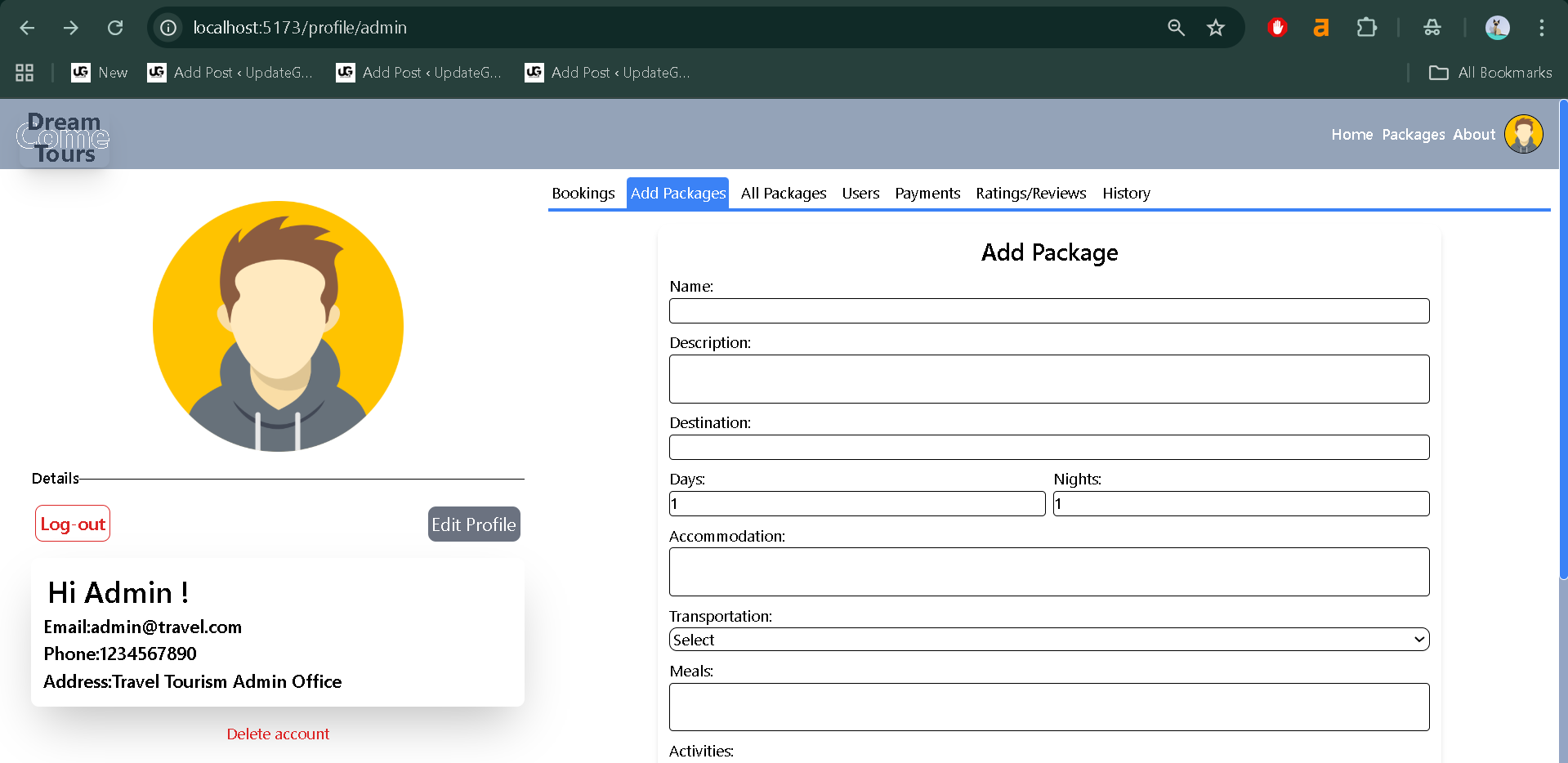Focus the Days number input

(x=856, y=504)
